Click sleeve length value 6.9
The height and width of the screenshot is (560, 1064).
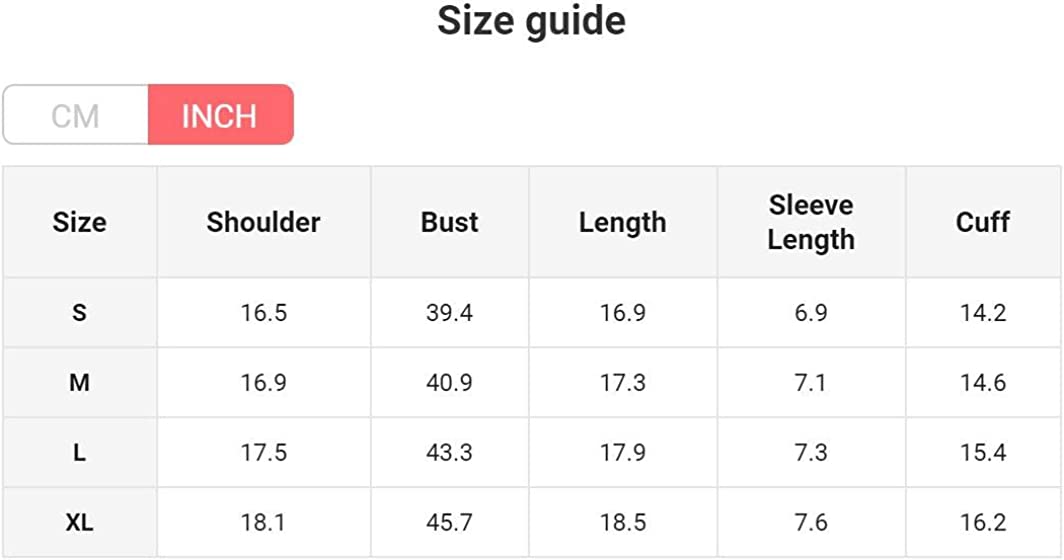click(x=811, y=313)
